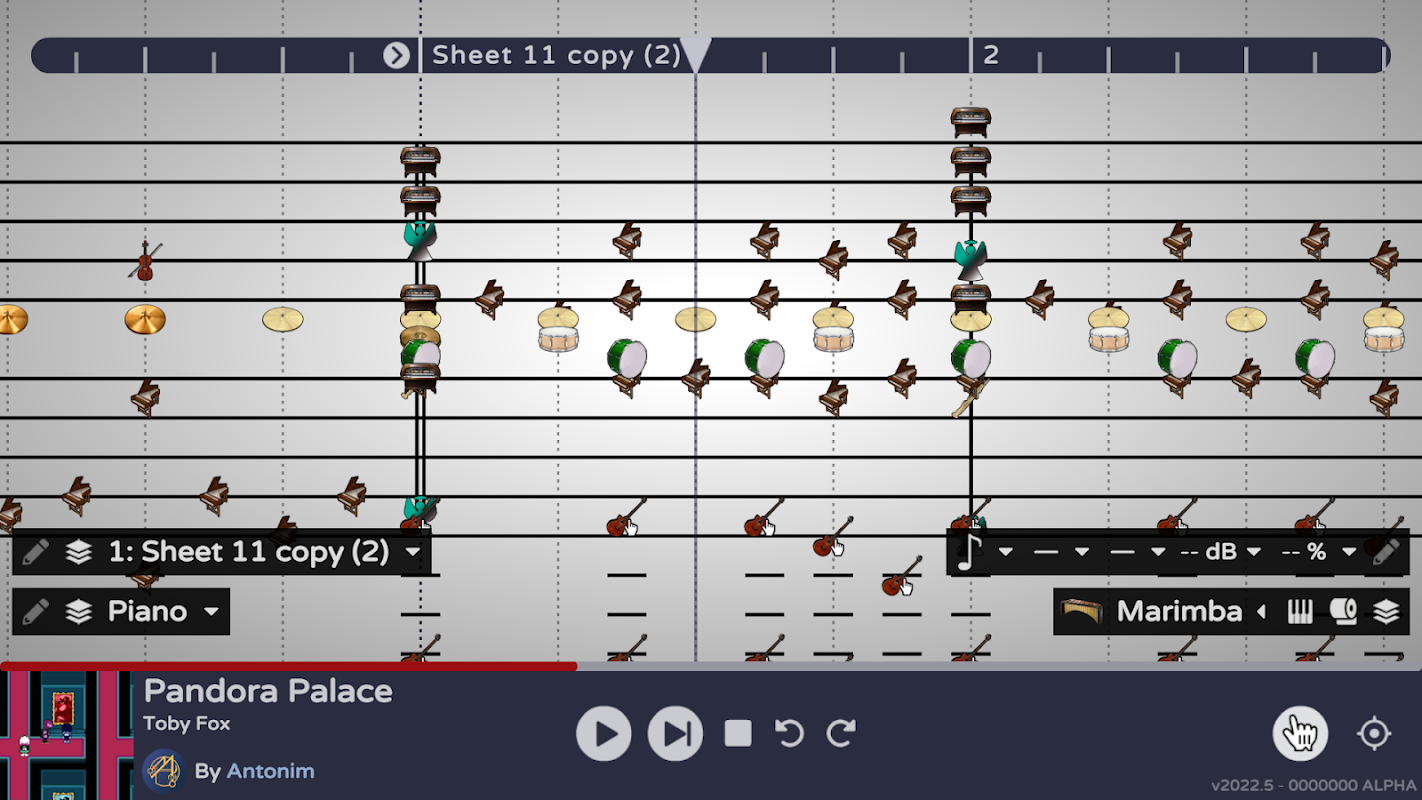
Task: Click the Redo arrow icon
Action: click(x=841, y=734)
